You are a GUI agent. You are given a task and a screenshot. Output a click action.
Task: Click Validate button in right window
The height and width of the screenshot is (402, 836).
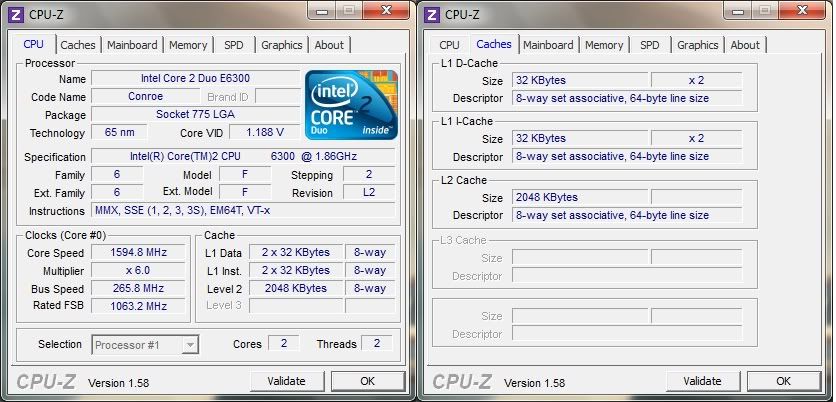(703, 381)
